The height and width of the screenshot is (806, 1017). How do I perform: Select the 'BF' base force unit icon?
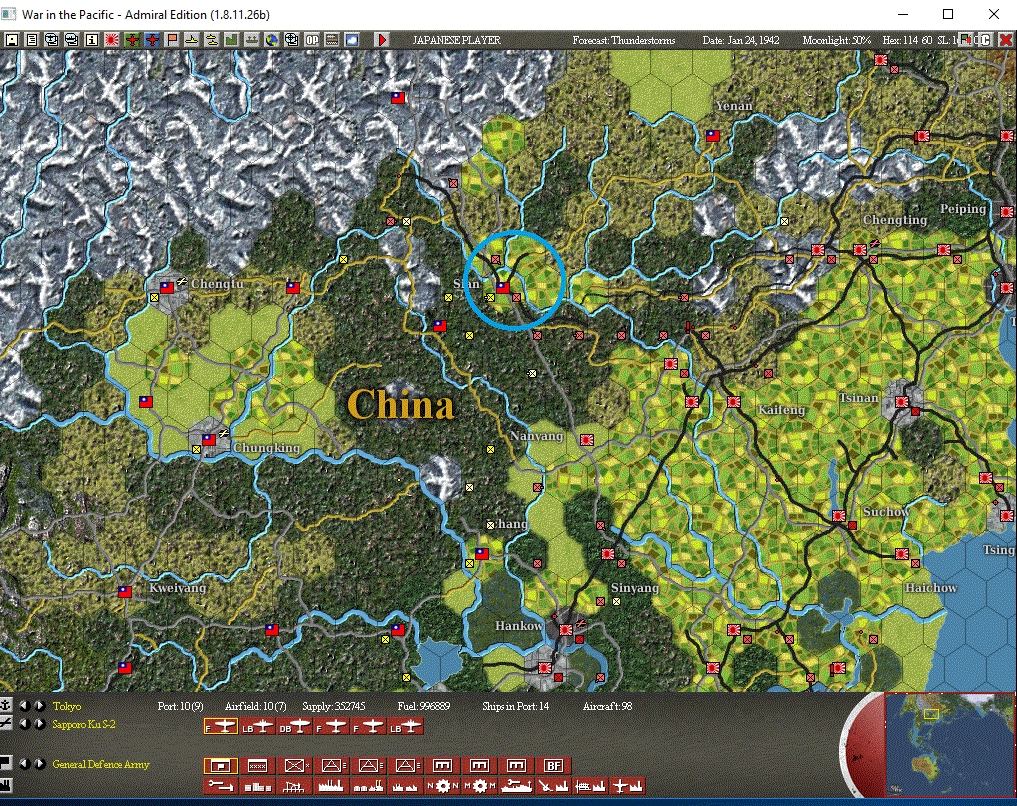pos(553,766)
